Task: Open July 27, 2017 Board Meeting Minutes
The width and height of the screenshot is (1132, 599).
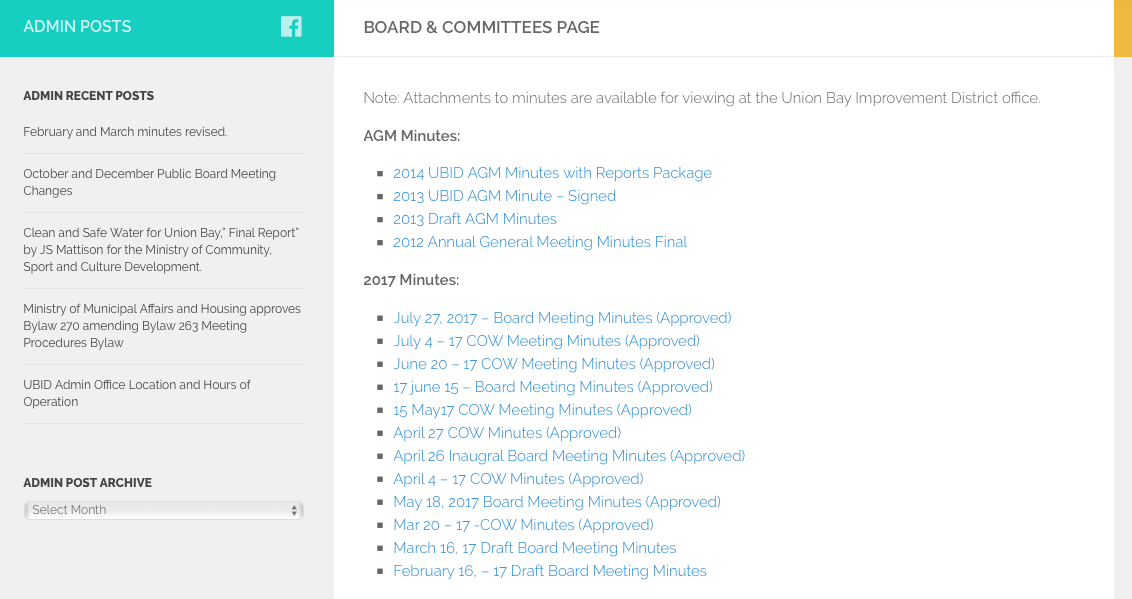Action: 562,318
